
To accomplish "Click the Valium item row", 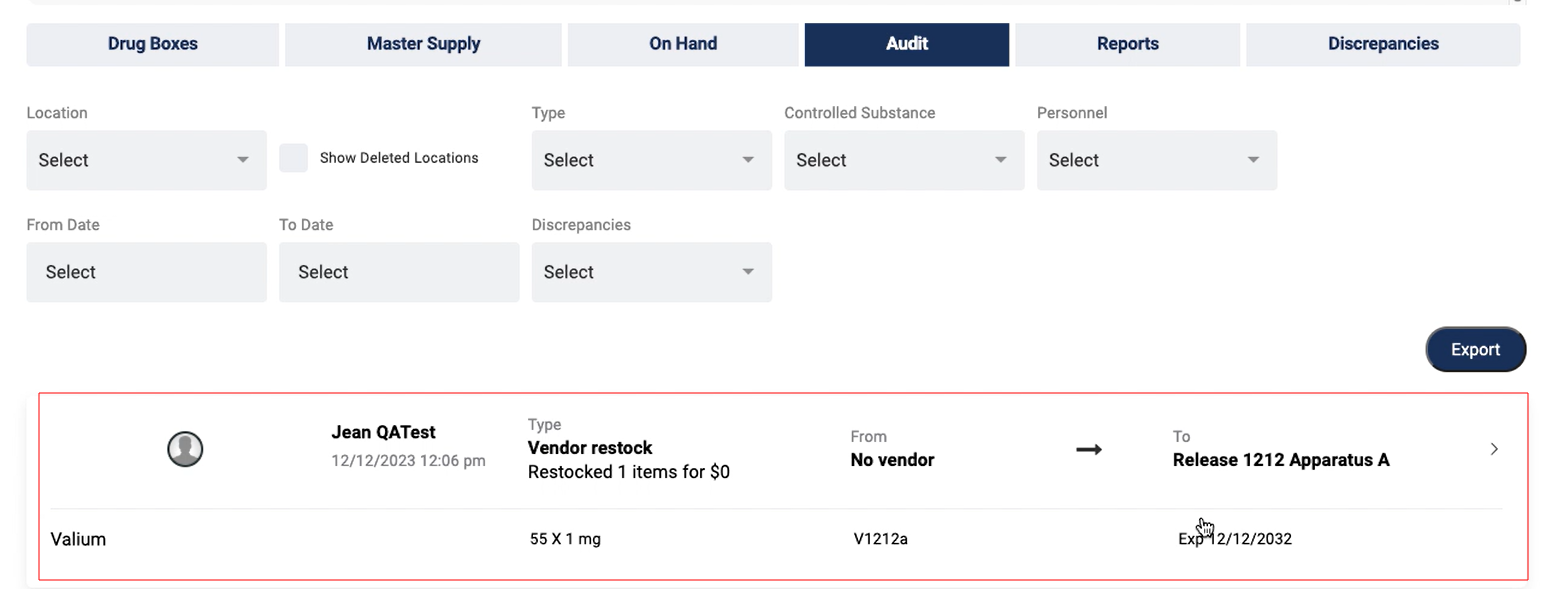I will click(78, 540).
